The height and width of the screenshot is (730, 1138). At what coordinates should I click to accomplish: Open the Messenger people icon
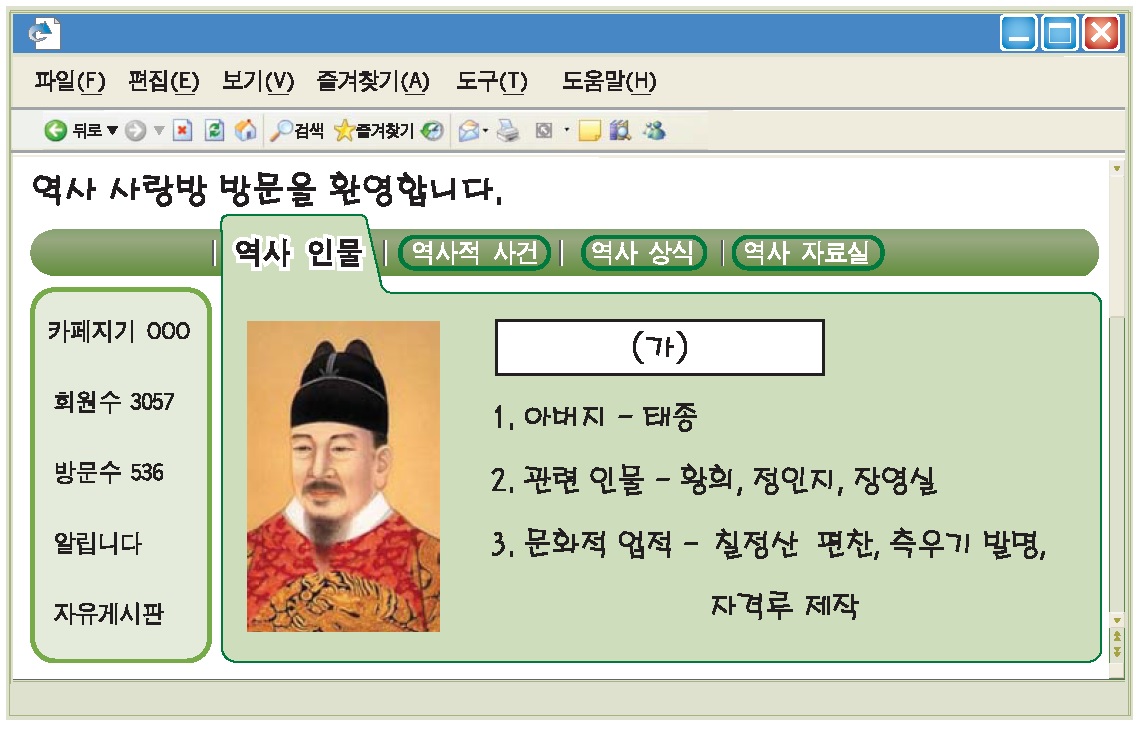tap(654, 131)
